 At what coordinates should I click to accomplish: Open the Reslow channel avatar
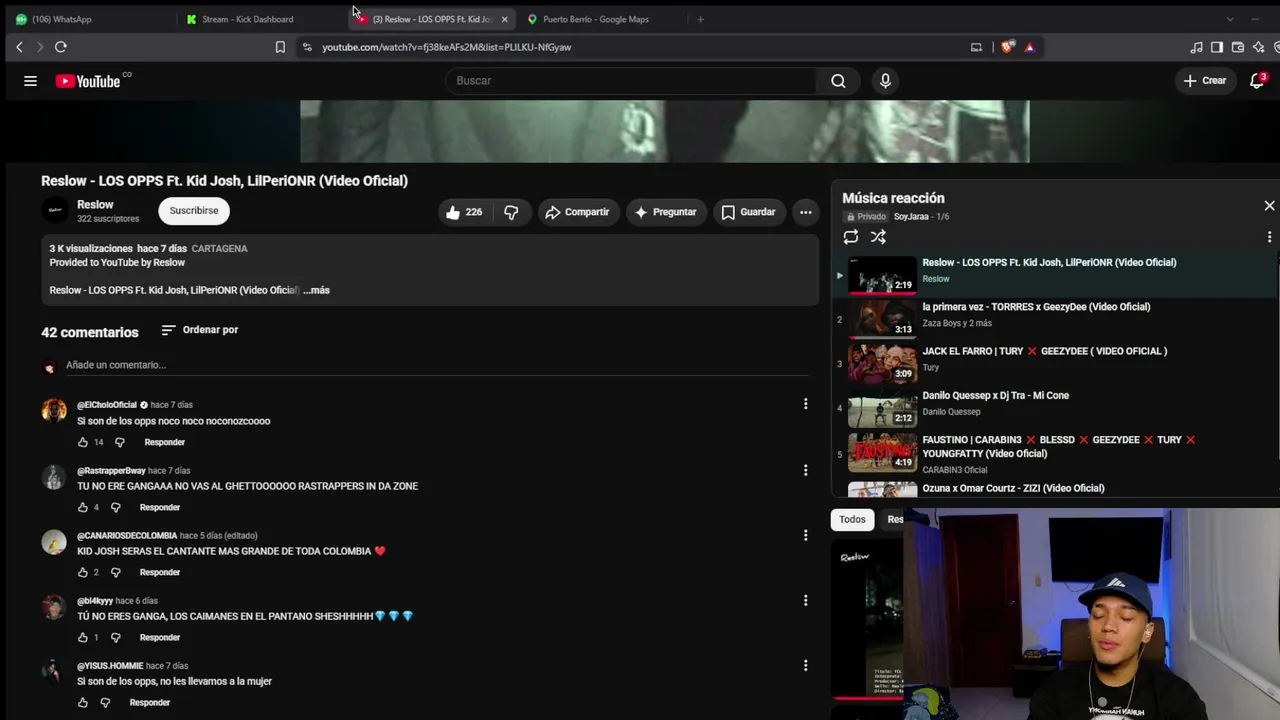tap(56, 210)
